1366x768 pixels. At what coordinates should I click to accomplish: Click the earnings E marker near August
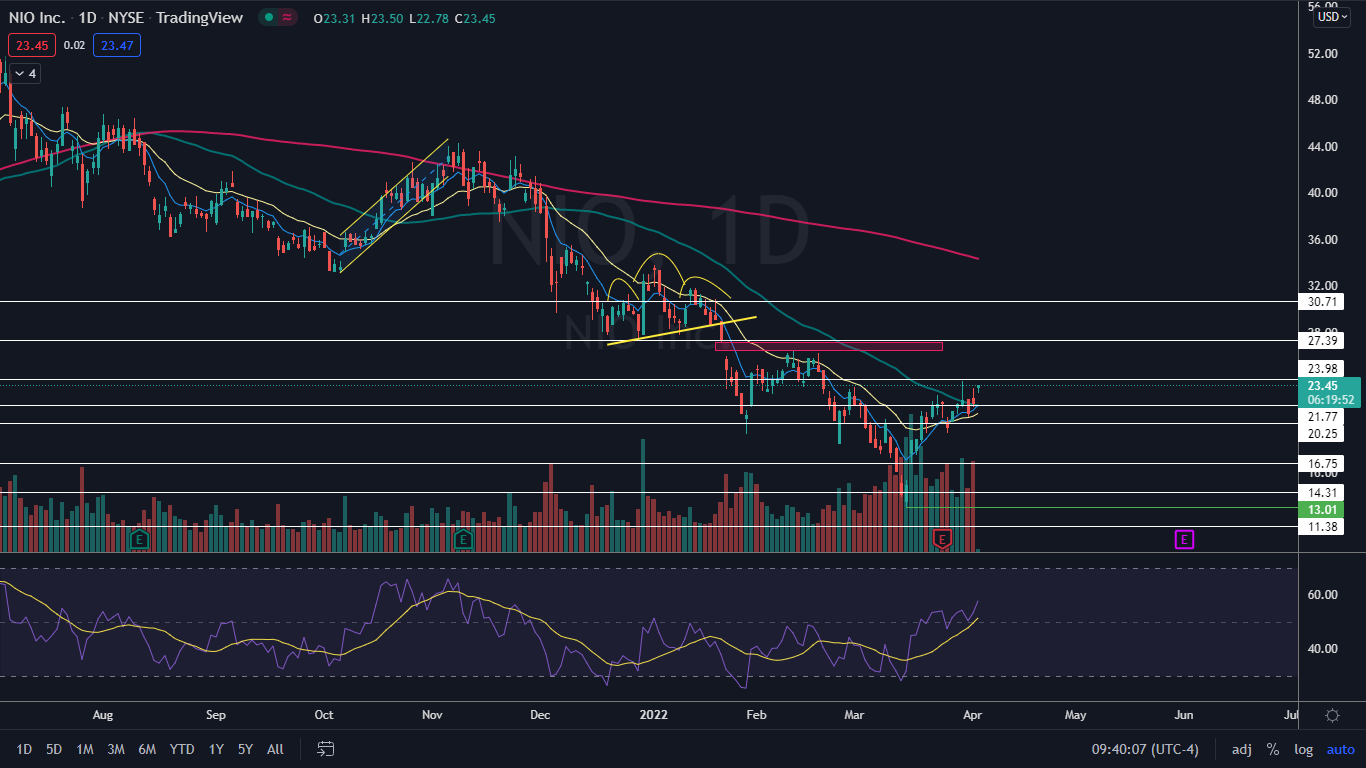(x=139, y=540)
